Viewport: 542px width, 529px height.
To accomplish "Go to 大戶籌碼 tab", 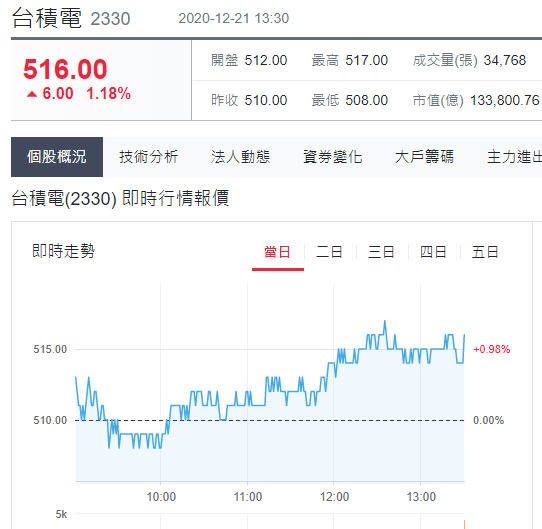I will click(x=424, y=157).
